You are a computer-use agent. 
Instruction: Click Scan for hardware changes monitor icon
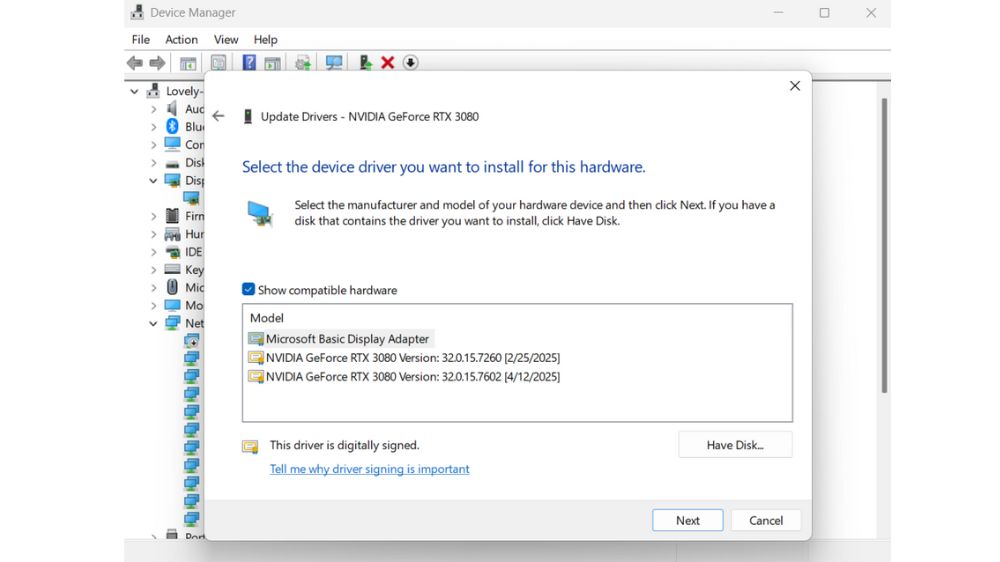(x=334, y=63)
